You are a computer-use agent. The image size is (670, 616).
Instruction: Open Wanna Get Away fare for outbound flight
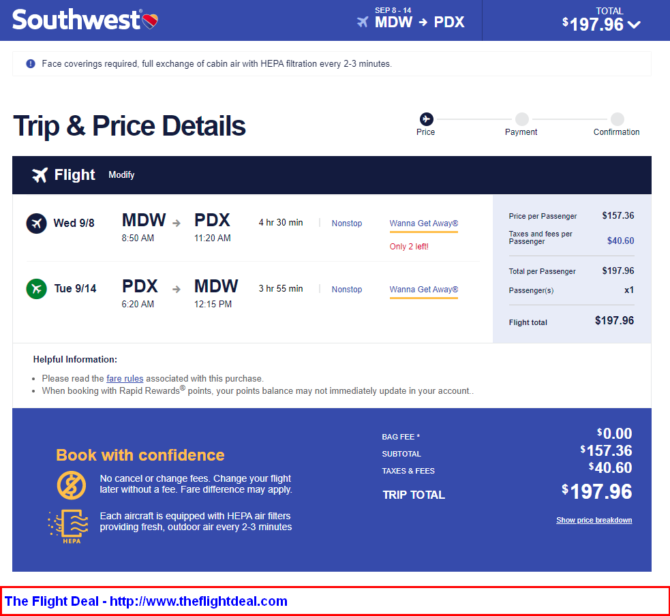point(423,223)
